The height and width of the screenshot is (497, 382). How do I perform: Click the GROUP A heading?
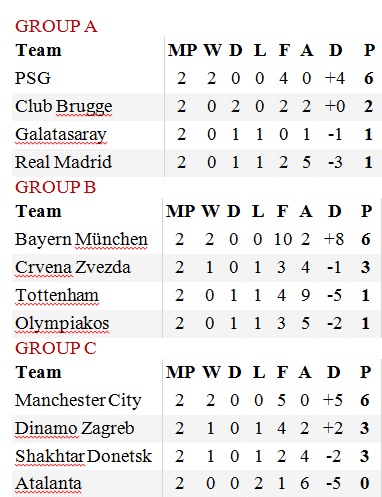(56, 27)
